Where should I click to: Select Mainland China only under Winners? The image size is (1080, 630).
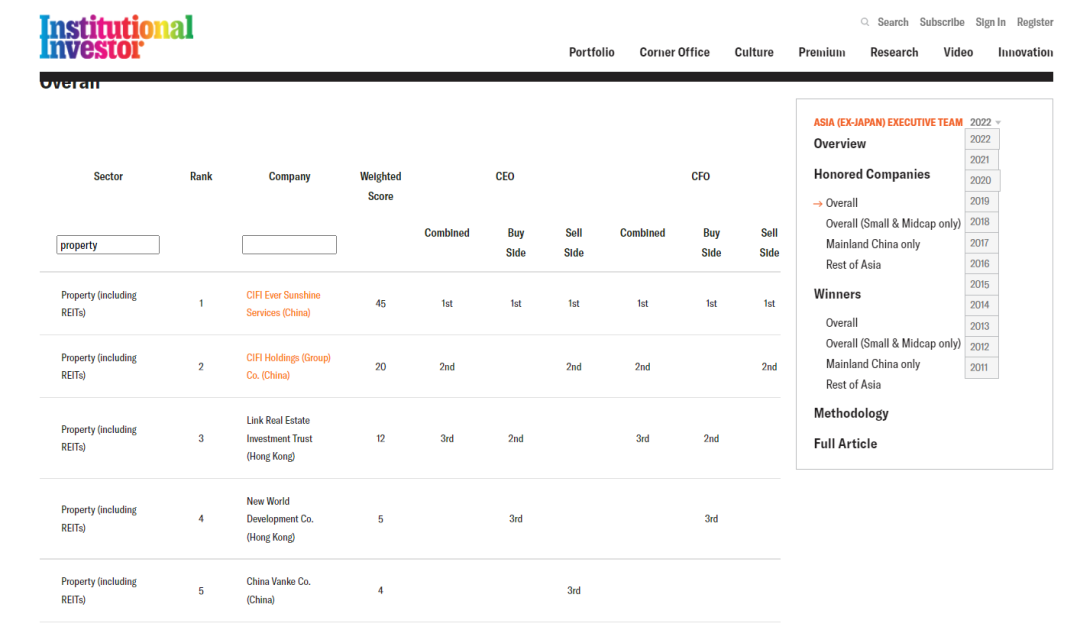[873, 364]
